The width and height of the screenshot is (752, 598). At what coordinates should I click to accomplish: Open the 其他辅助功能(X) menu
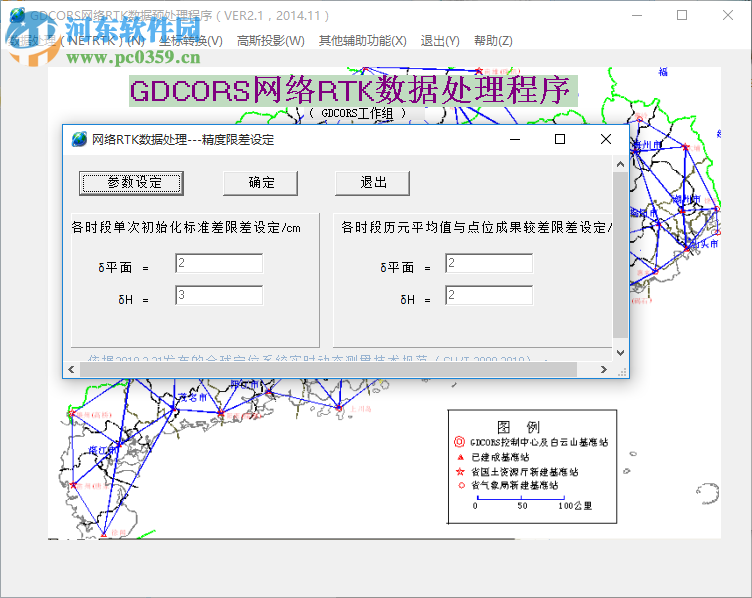click(x=363, y=41)
